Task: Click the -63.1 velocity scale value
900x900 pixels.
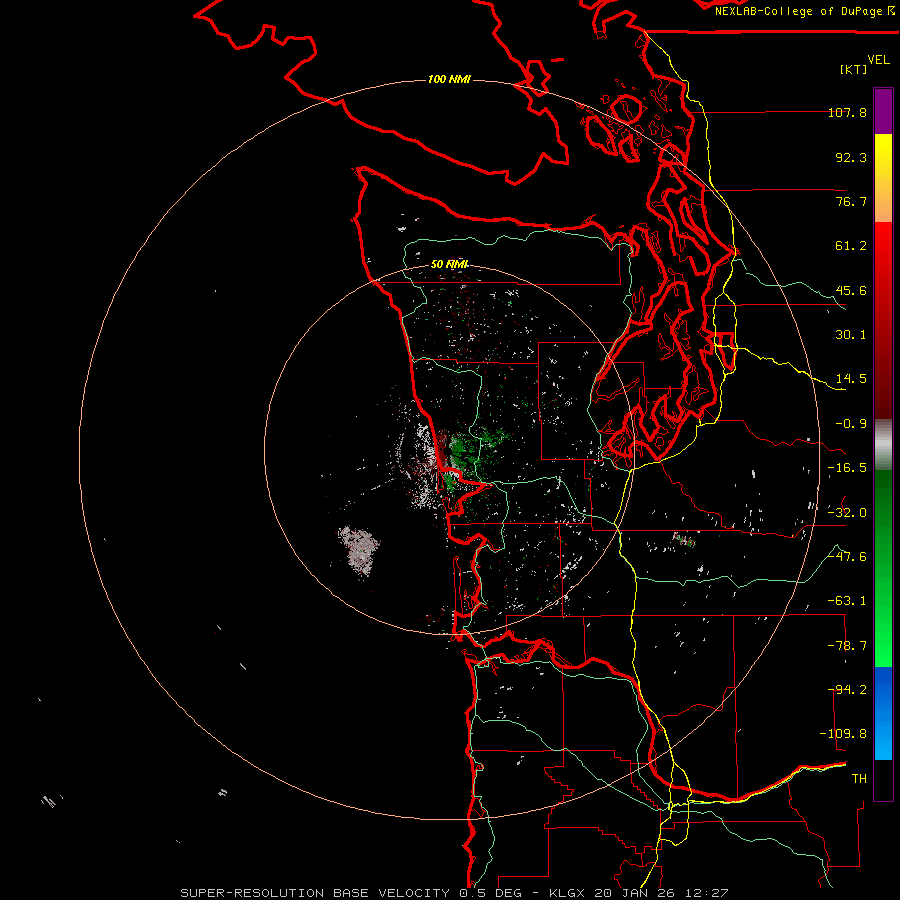Action: [847, 601]
